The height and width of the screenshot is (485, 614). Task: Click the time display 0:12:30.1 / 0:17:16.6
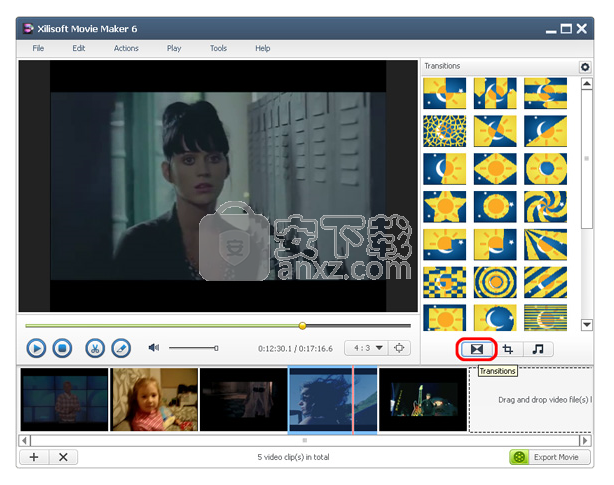point(295,348)
